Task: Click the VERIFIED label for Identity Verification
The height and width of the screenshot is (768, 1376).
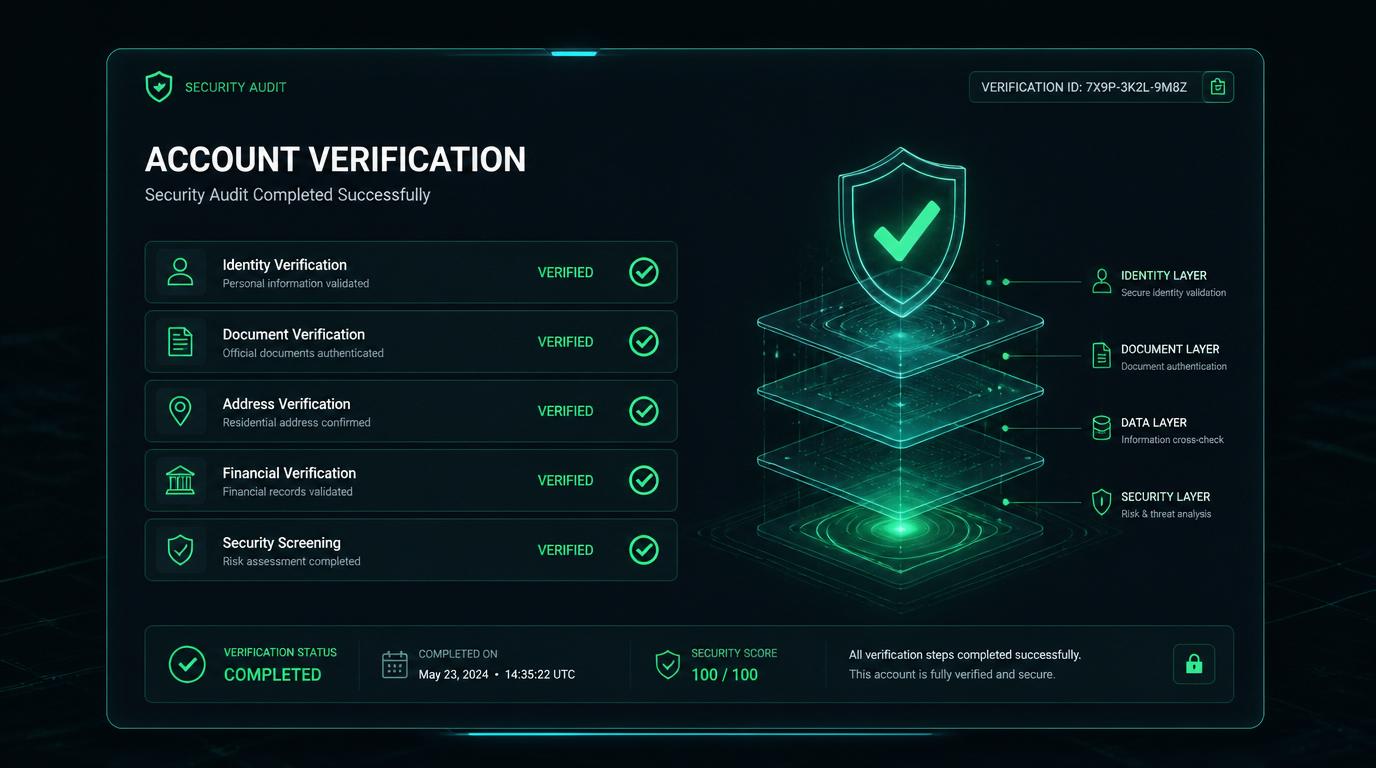Action: [x=565, y=272]
